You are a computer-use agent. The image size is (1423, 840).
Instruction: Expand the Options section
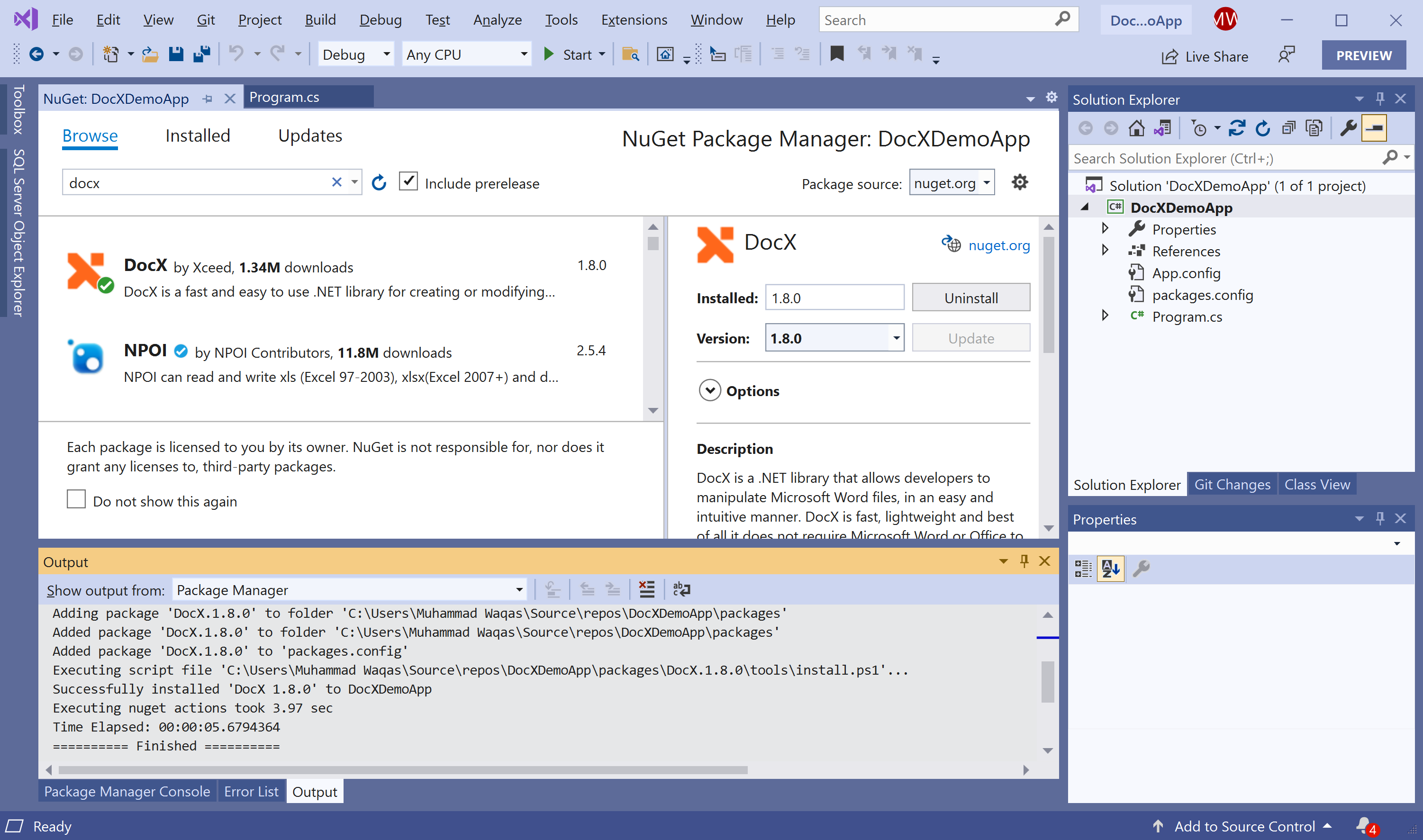point(710,390)
